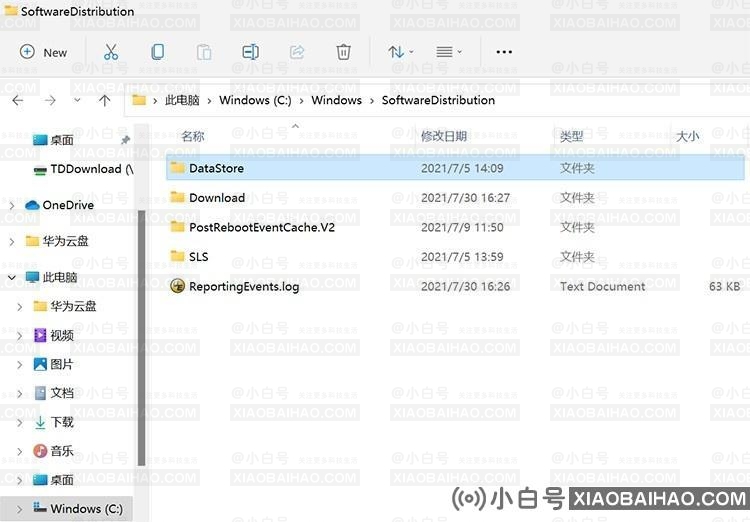The width and height of the screenshot is (750, 522).
Task: Click SoftwareDistribution in the address breadcrumb
Action: point(438,100)
